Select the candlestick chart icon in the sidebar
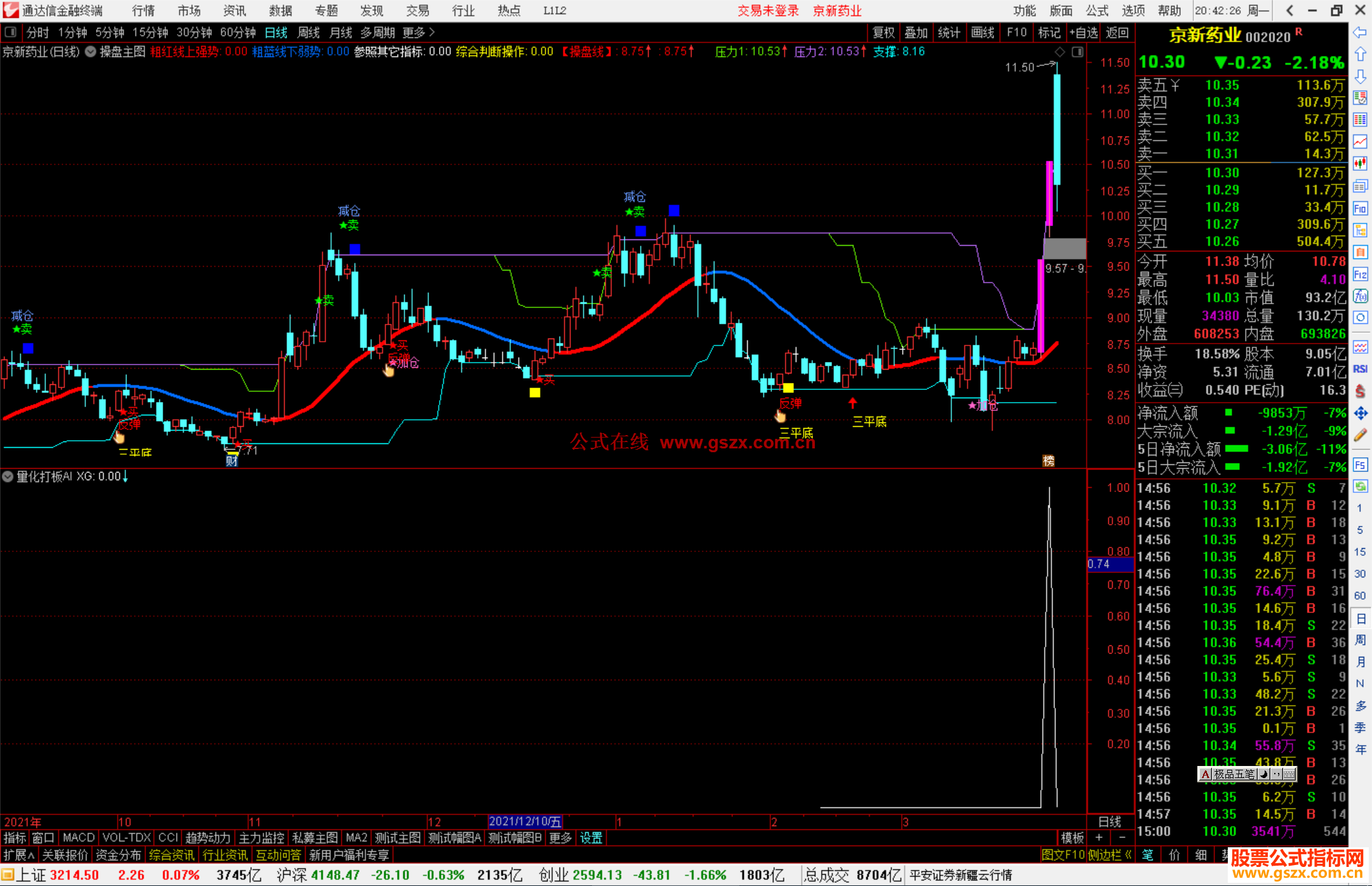Screen dimensions: 1372x886 [x=1360, y=164]
